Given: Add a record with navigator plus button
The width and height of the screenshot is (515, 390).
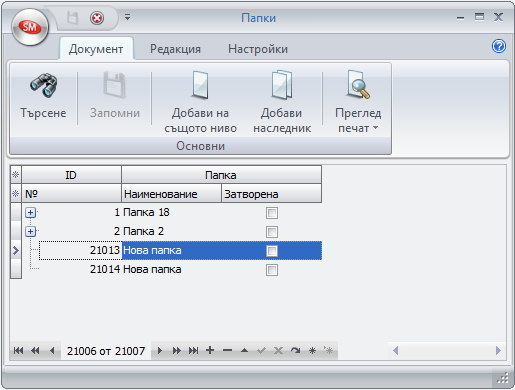Looking at the screenshot, I should [x=210, y=350].
